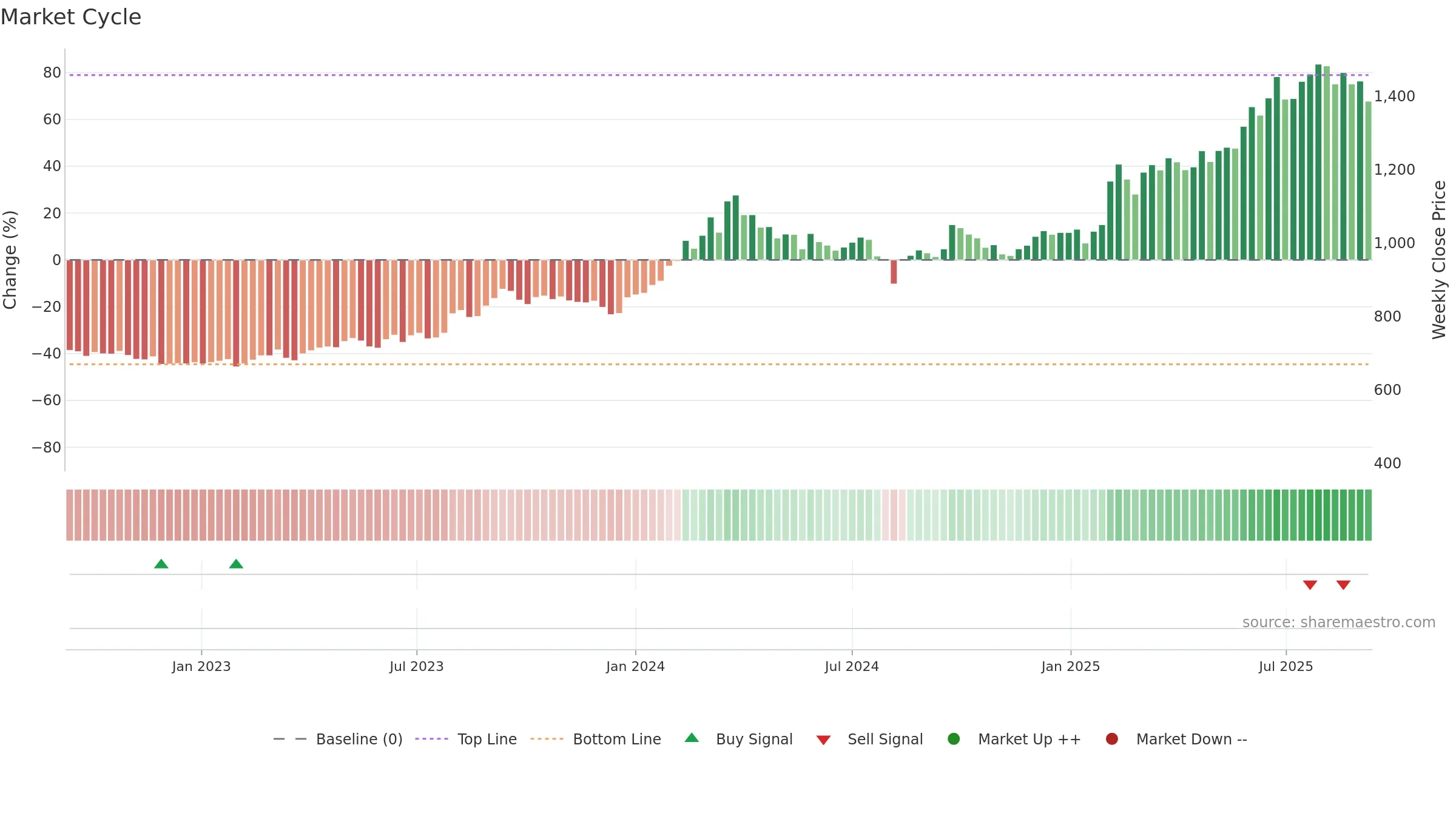Click the green Buy Signal triangle in the legend
Screen dimensions: 1456x819
692,738
